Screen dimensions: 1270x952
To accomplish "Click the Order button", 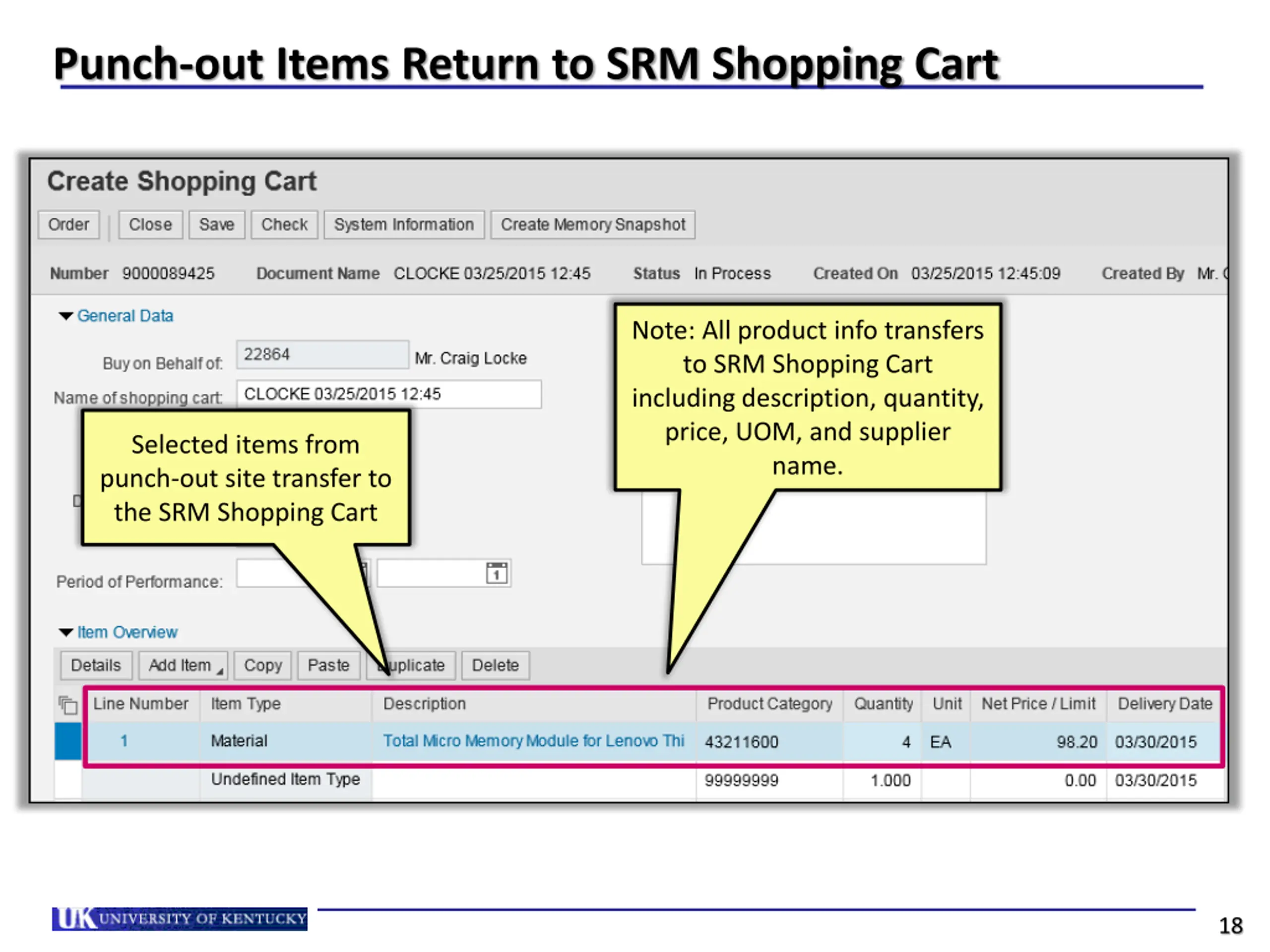I will (x=68, y=225).
